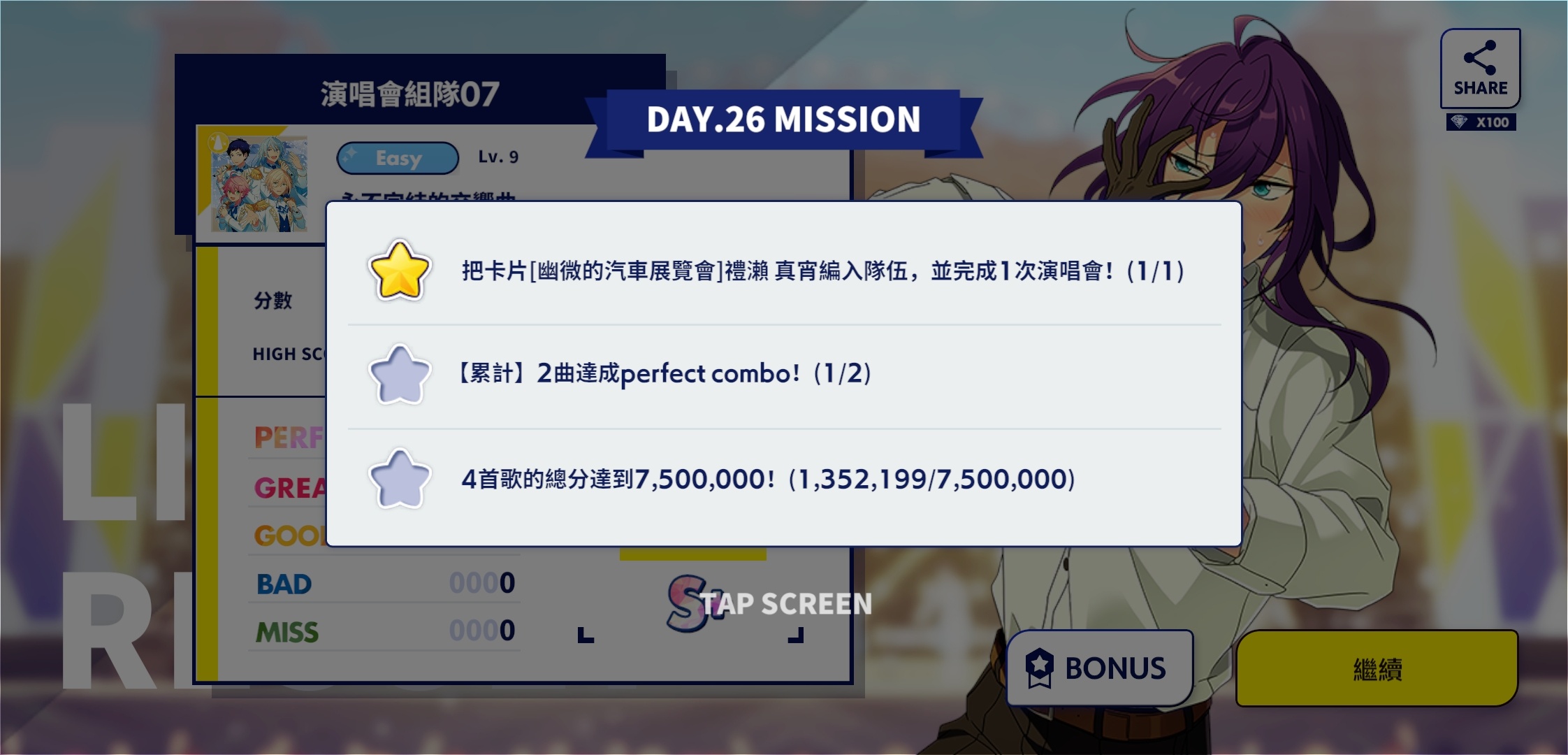Viewport: 1568px width, 755px height.
Task: Click the 演唱會組隊07 title header
Action: point(410,94)
